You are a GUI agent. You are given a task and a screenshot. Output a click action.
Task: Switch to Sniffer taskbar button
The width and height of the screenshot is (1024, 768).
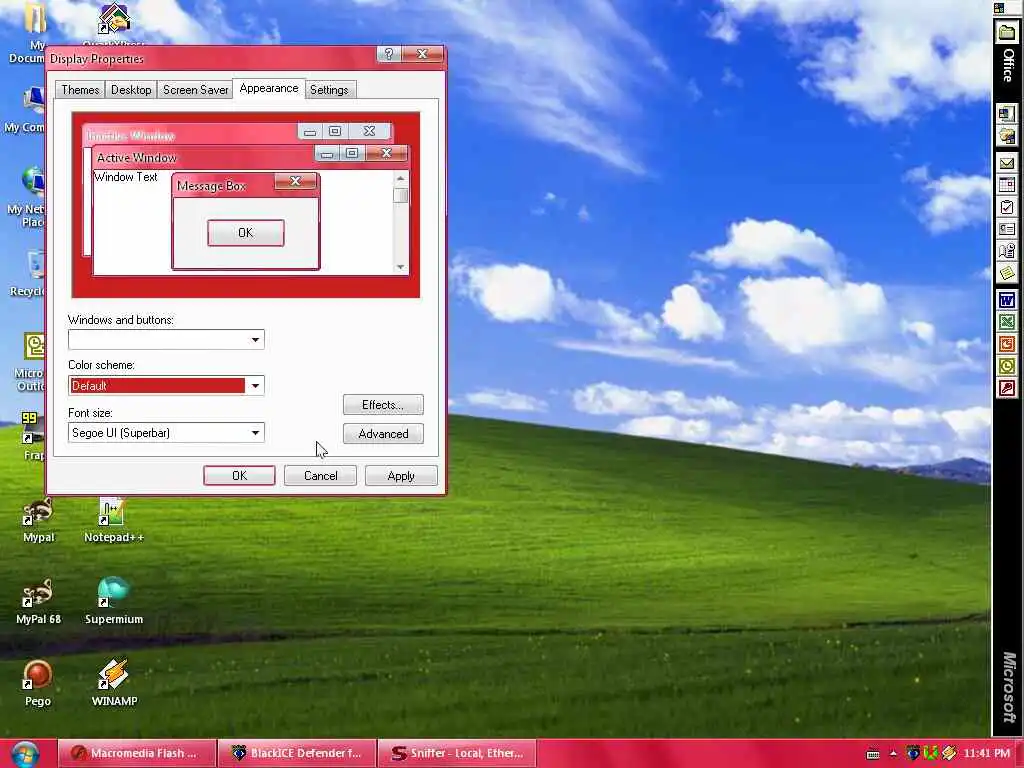click(457, 753)
